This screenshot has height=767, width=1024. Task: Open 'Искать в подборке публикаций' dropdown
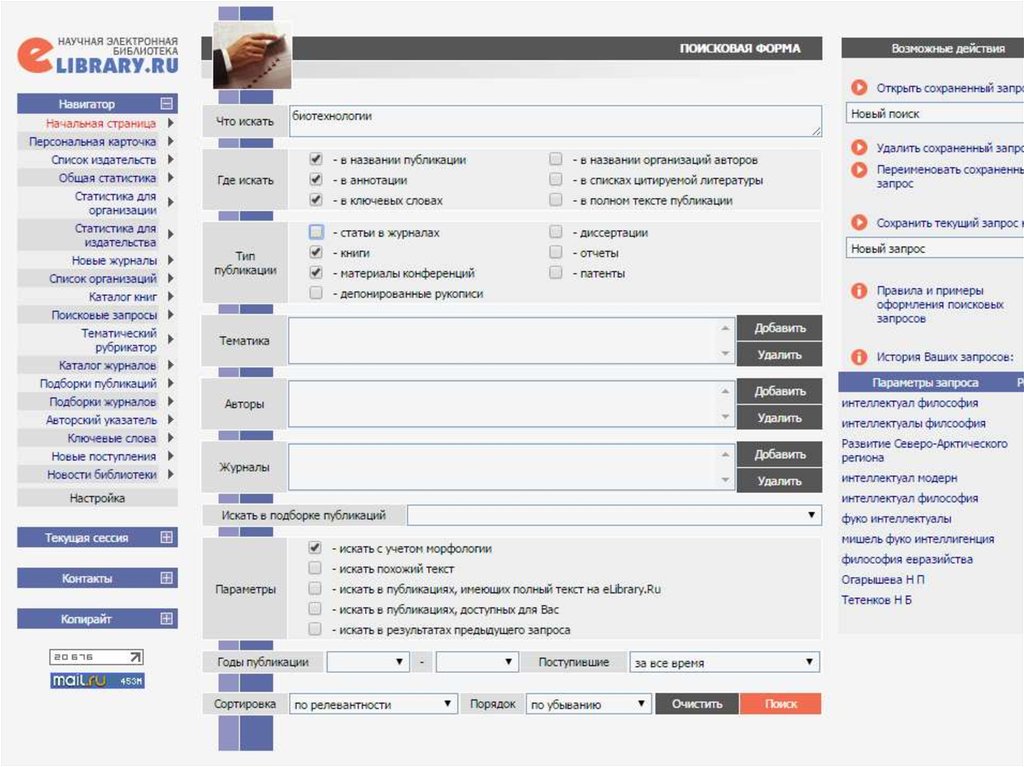(x=614, y=515)
